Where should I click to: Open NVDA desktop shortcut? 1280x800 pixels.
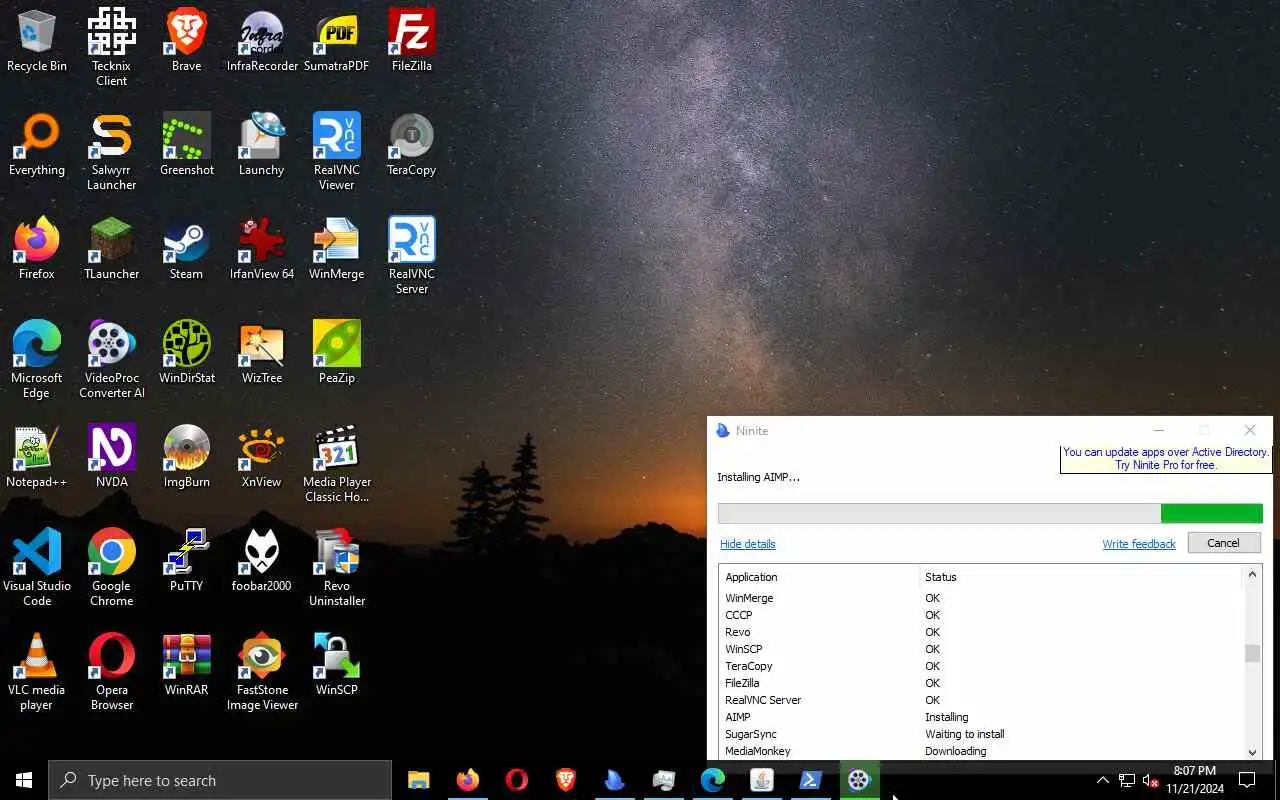[111, 458]
